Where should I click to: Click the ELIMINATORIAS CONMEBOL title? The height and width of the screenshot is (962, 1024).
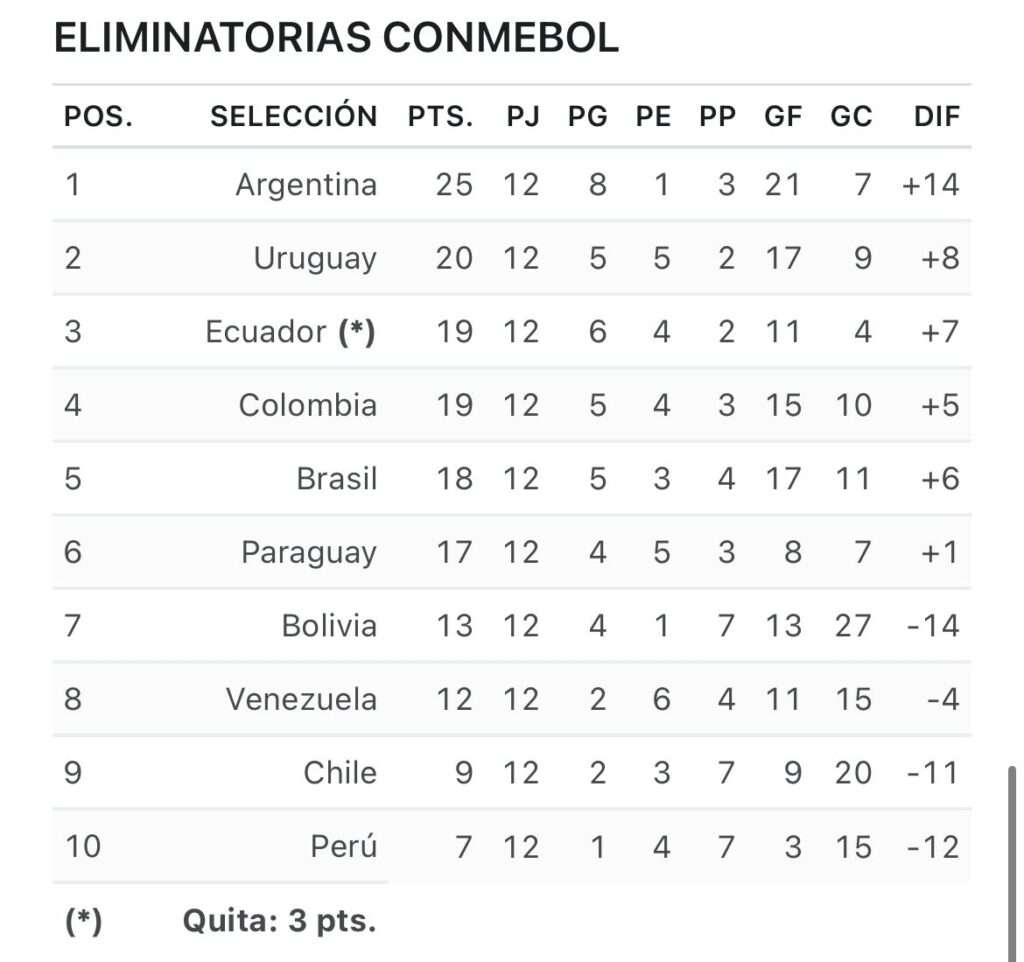click(336, 38)
